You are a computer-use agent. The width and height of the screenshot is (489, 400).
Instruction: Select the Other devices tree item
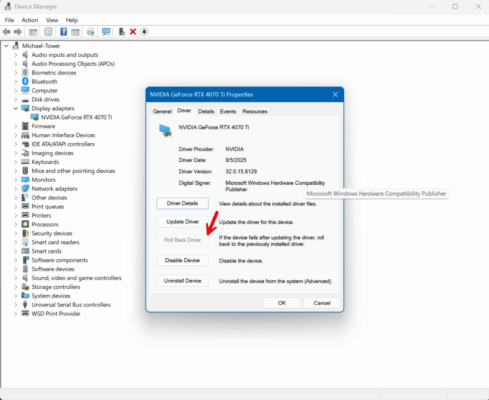(49, 198)
